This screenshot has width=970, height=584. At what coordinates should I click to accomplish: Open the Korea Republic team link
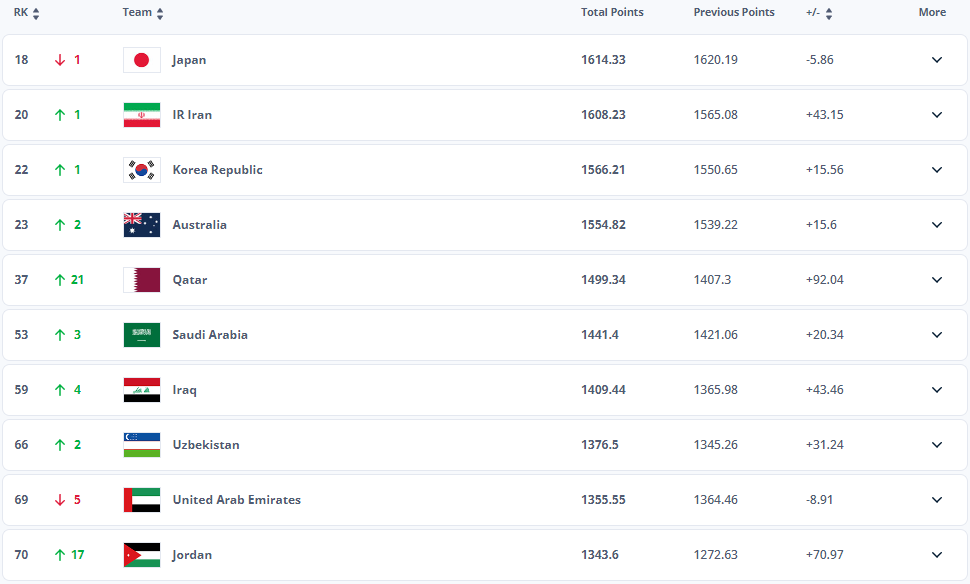[x=217, y=170]
